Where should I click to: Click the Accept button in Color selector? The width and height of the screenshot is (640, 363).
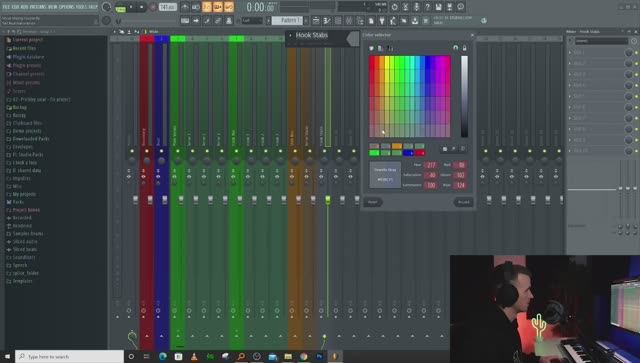[463, 202]
